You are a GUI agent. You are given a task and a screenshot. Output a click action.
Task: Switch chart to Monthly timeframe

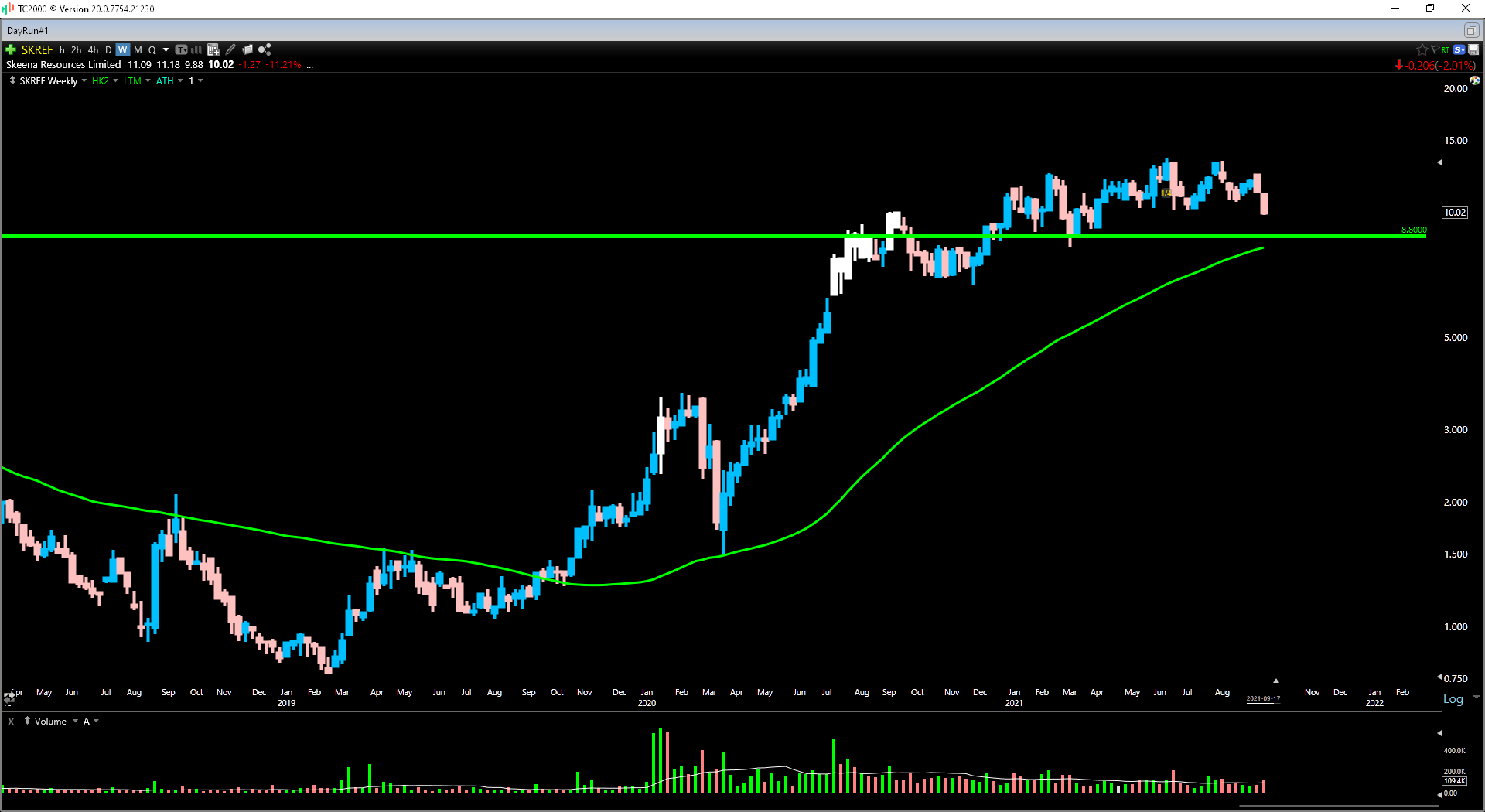138,49
